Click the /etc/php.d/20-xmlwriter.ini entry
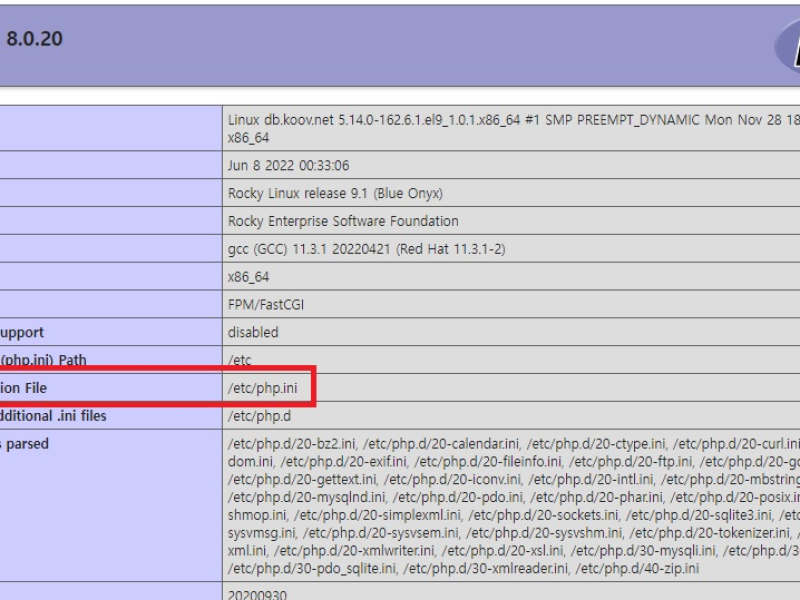800x600 pixels. pos(354,551)
